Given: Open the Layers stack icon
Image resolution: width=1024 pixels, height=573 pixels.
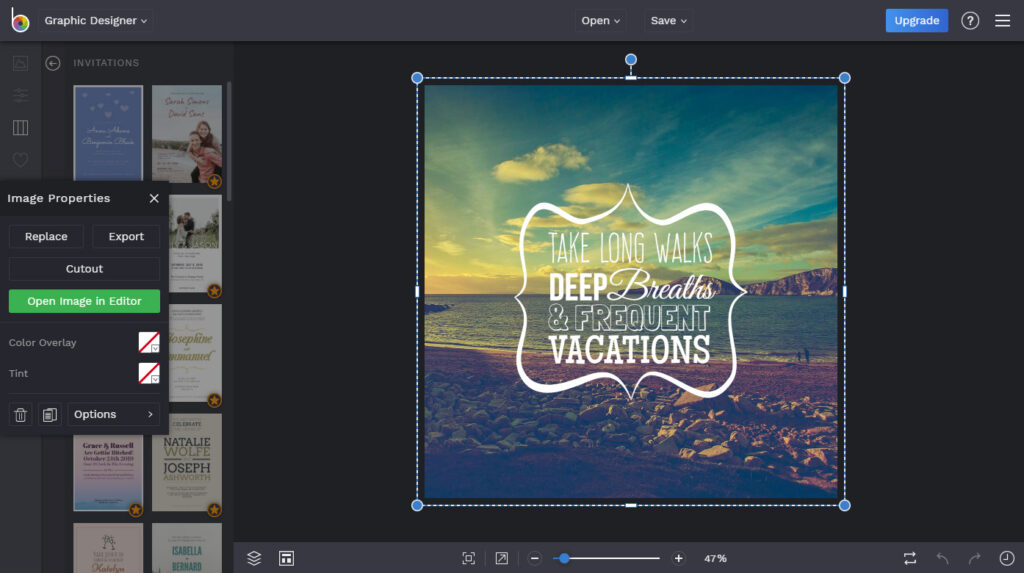Looking at the screenshot, I should click(x=254, y=558).
